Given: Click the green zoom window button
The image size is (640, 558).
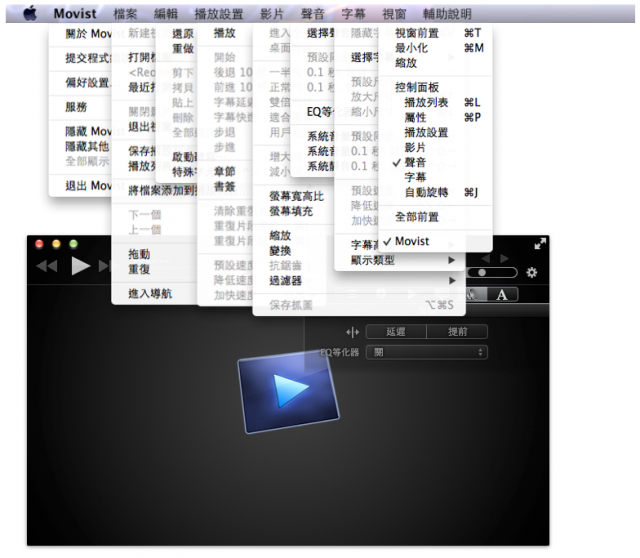Looking at the screenshot, I should coord(73,244).
